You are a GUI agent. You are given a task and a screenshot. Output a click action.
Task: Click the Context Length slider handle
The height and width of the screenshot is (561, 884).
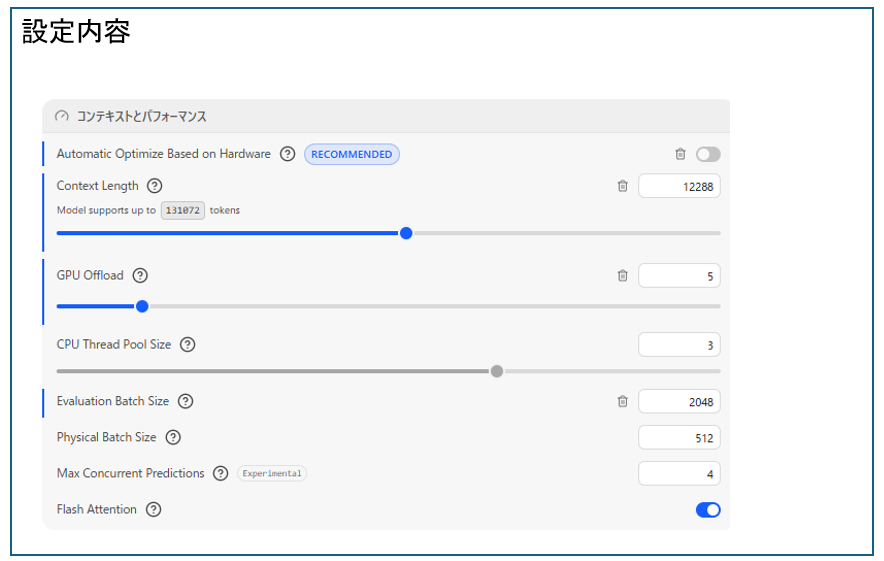tap(406, 233)
